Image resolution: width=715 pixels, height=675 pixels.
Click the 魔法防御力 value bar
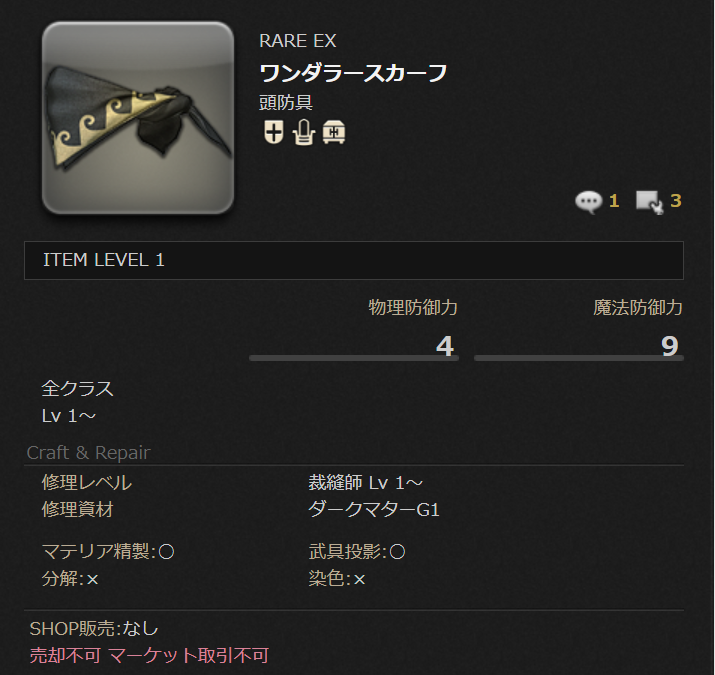pos(579,358)
